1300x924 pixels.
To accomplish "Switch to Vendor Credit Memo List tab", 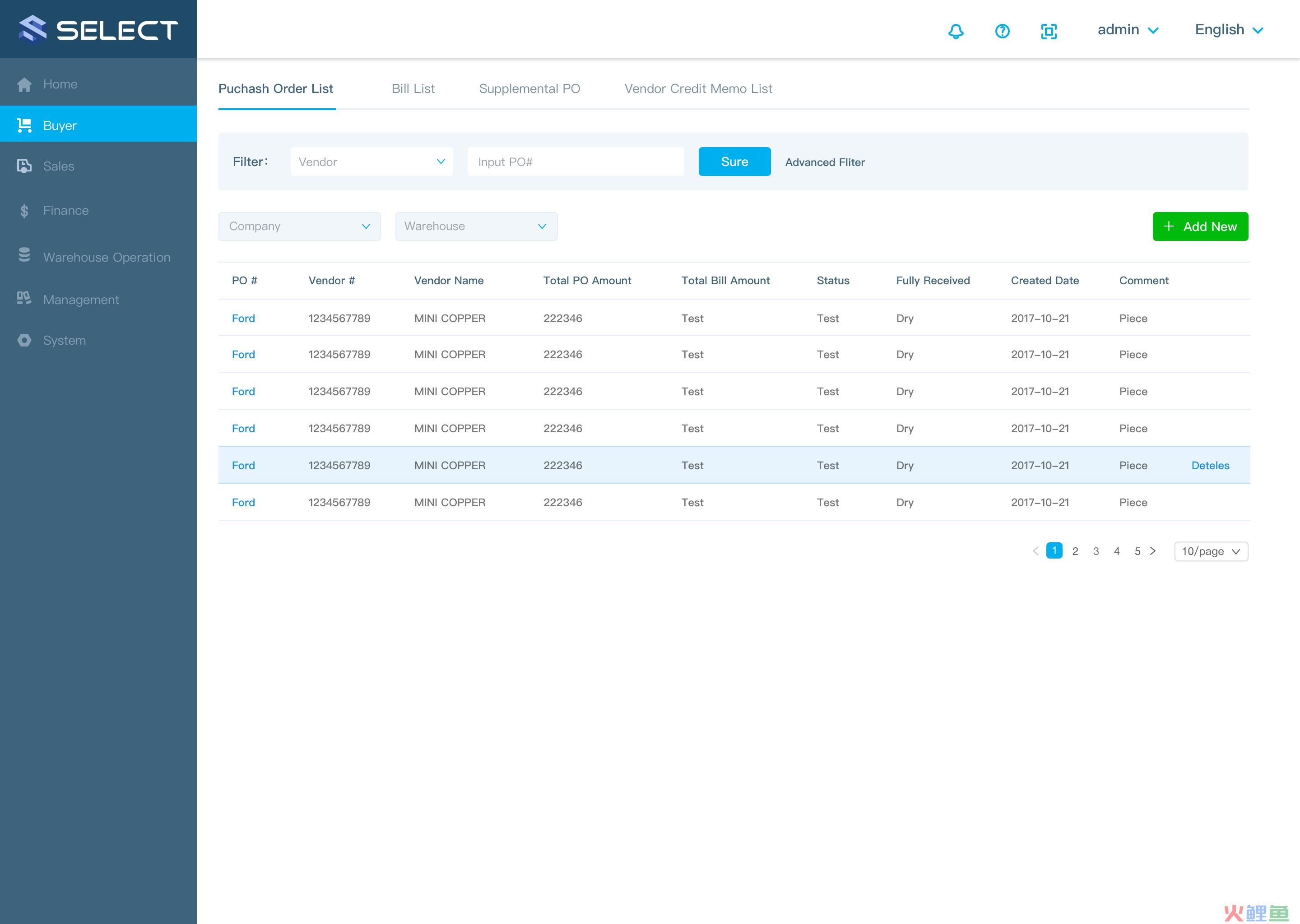I will click(698, 89).
